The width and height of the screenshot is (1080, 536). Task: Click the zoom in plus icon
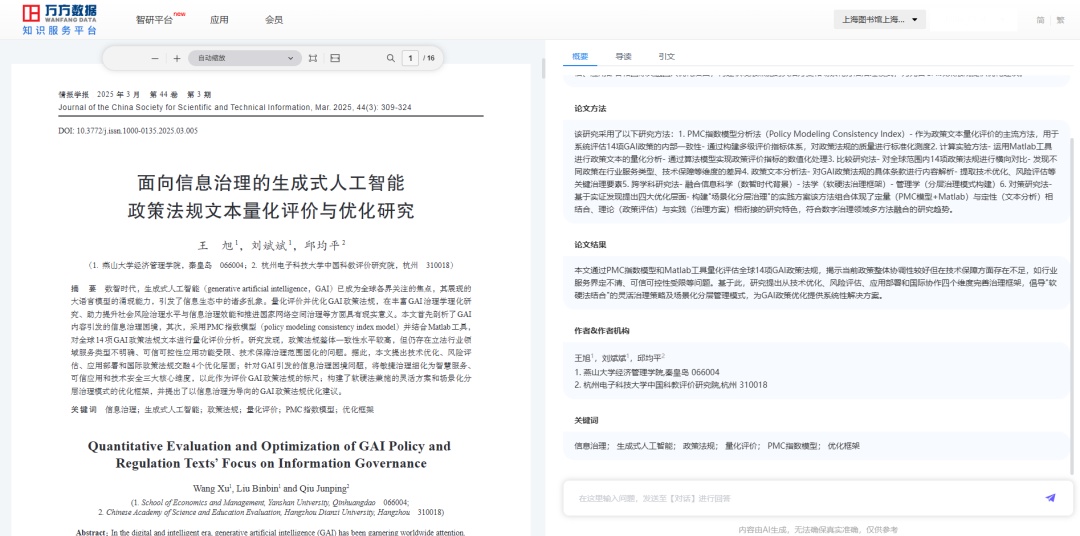click(177, 58)
